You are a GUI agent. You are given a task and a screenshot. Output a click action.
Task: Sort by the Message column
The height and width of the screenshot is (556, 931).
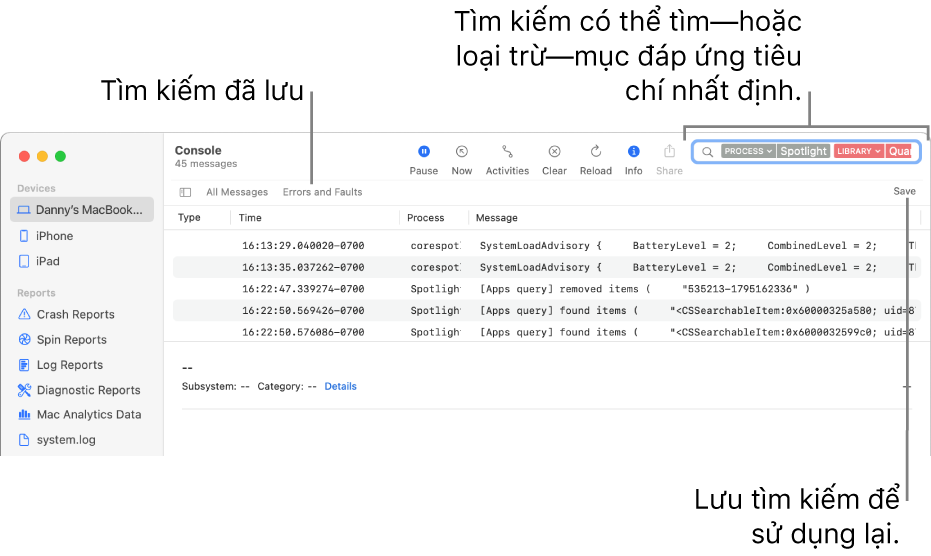tap(496, 217)
